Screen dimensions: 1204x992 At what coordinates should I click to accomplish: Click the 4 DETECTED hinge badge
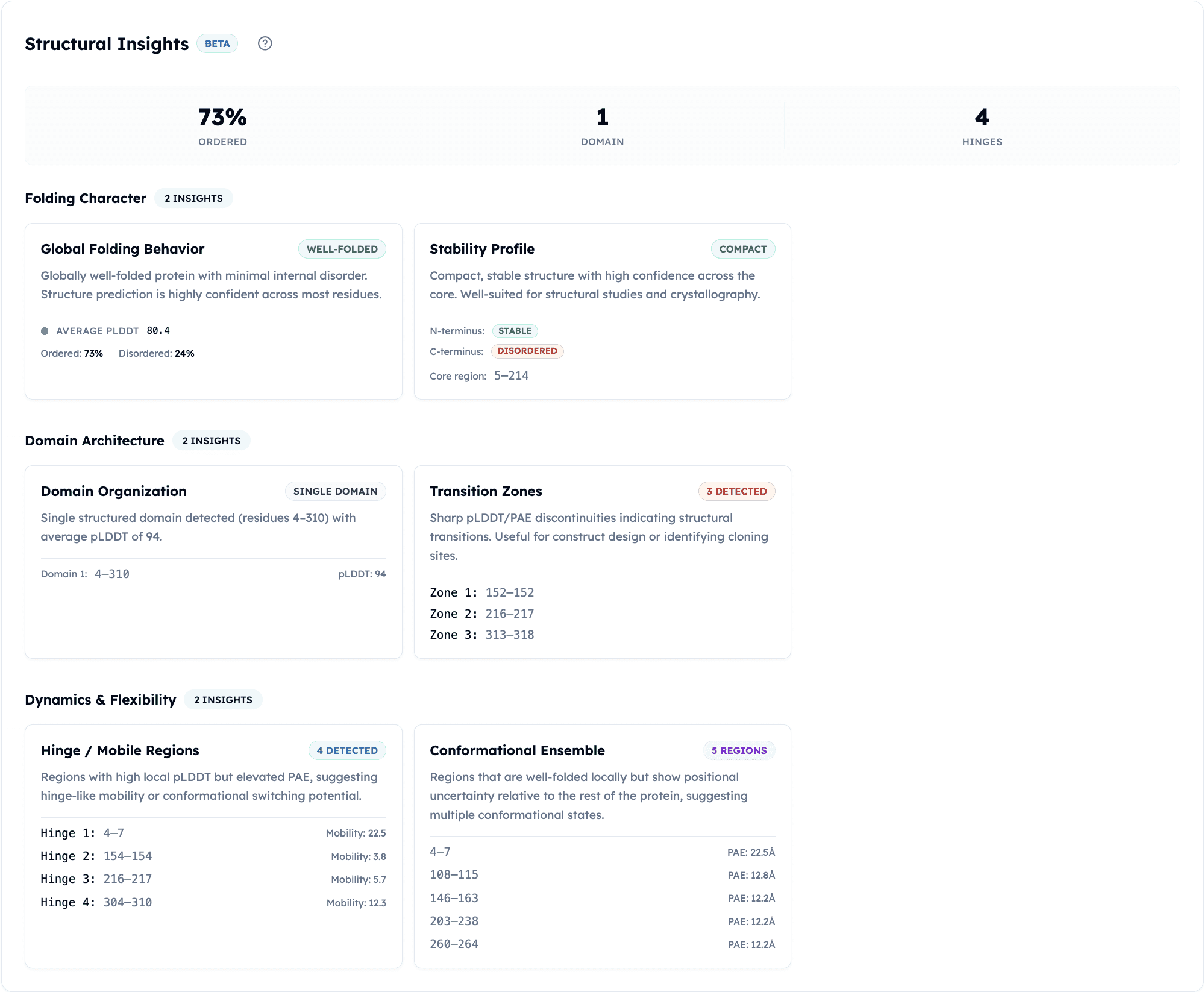click(347, 750)
